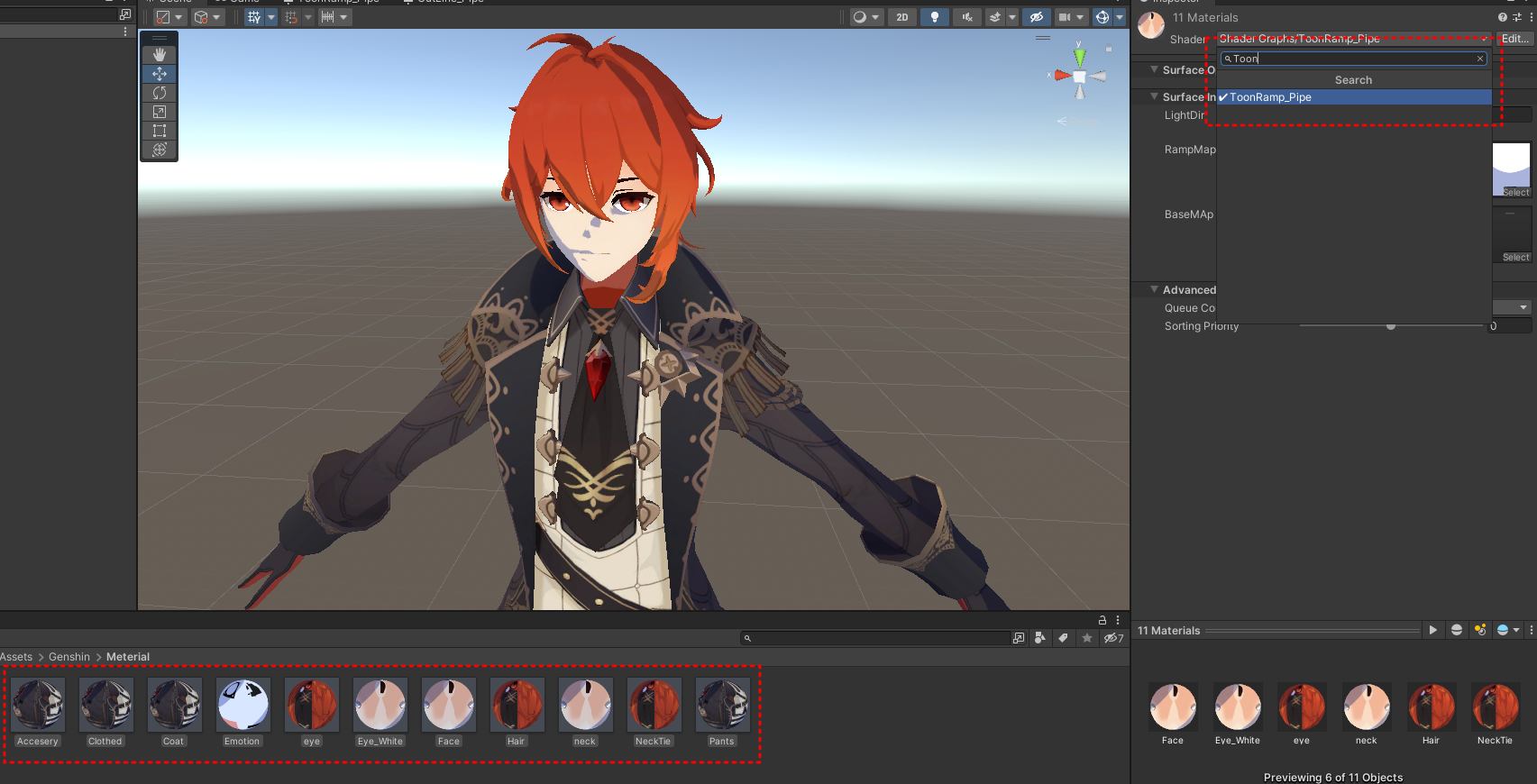Open Inspector preset selector icon

(1516, 17)
